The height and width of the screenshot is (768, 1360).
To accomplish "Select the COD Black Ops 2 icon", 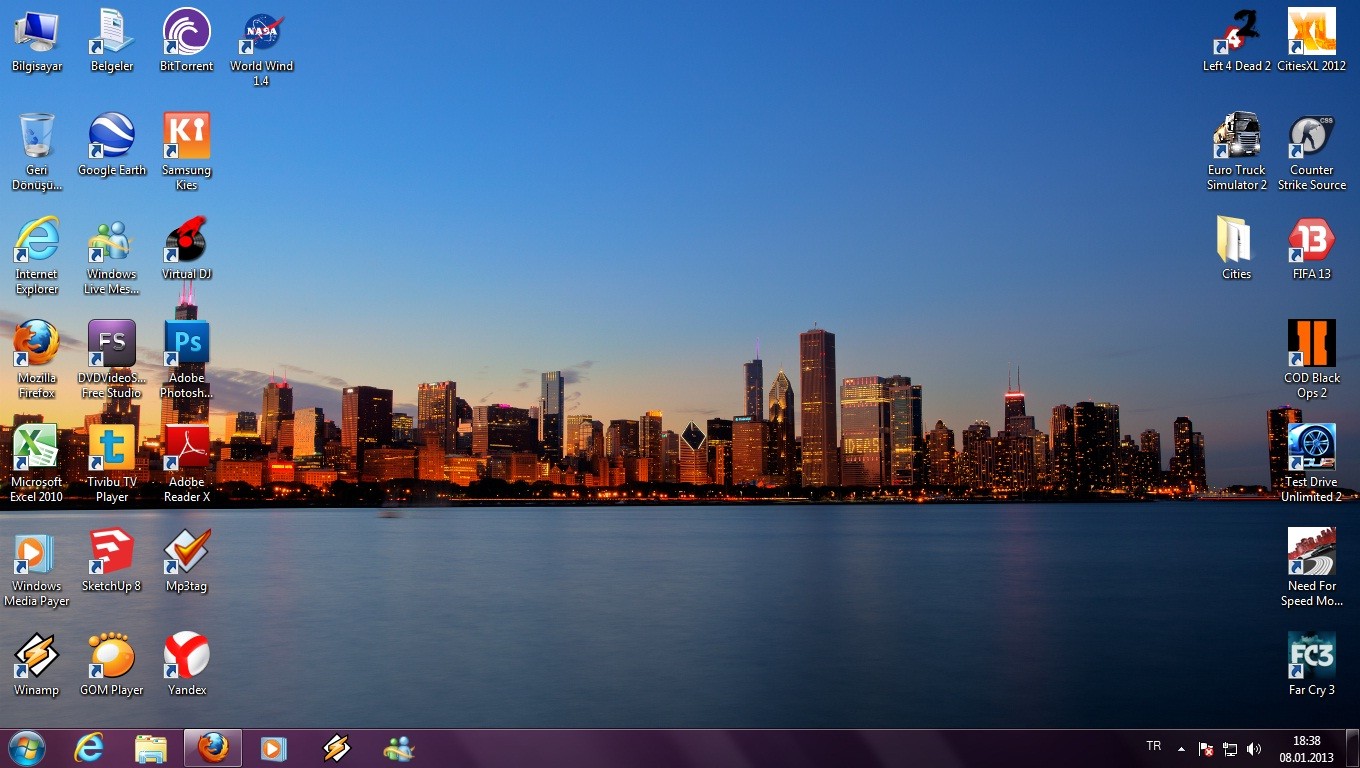I will (1312, 360).
